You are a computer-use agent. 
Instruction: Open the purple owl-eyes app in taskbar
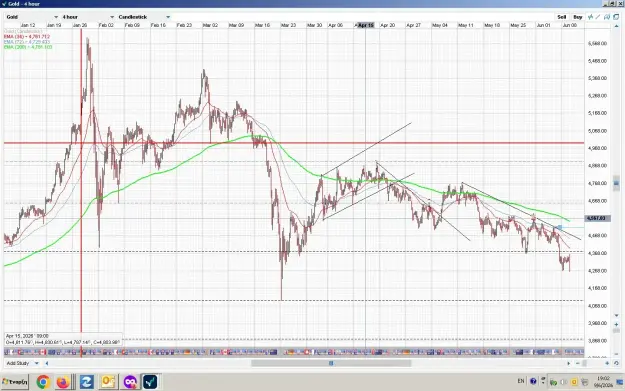click(130, 382)
